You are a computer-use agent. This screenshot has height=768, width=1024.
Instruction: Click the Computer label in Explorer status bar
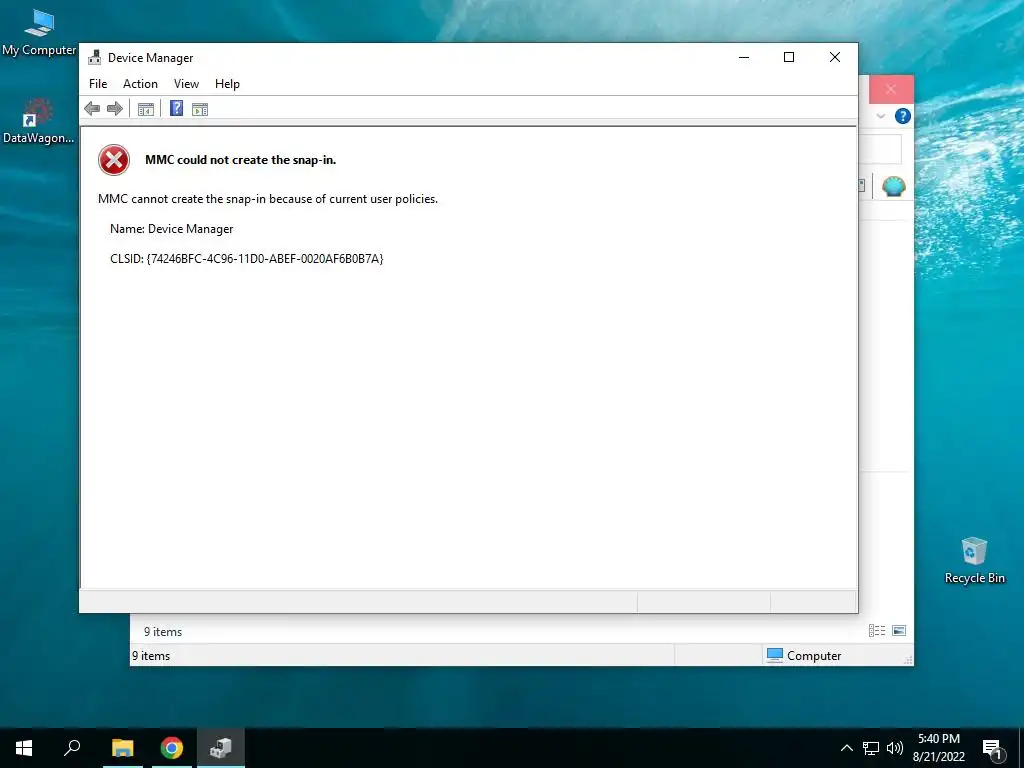(814, 656)
